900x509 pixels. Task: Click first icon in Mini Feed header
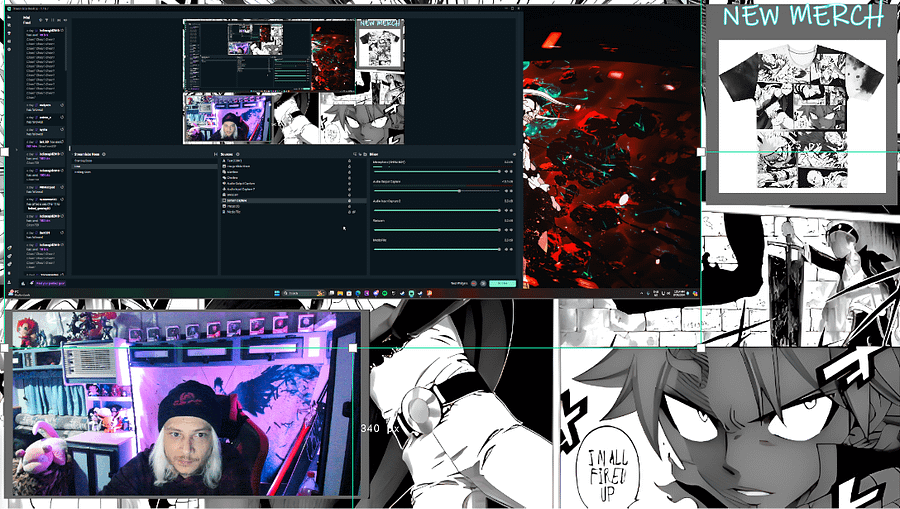click(x=41, y=20)
